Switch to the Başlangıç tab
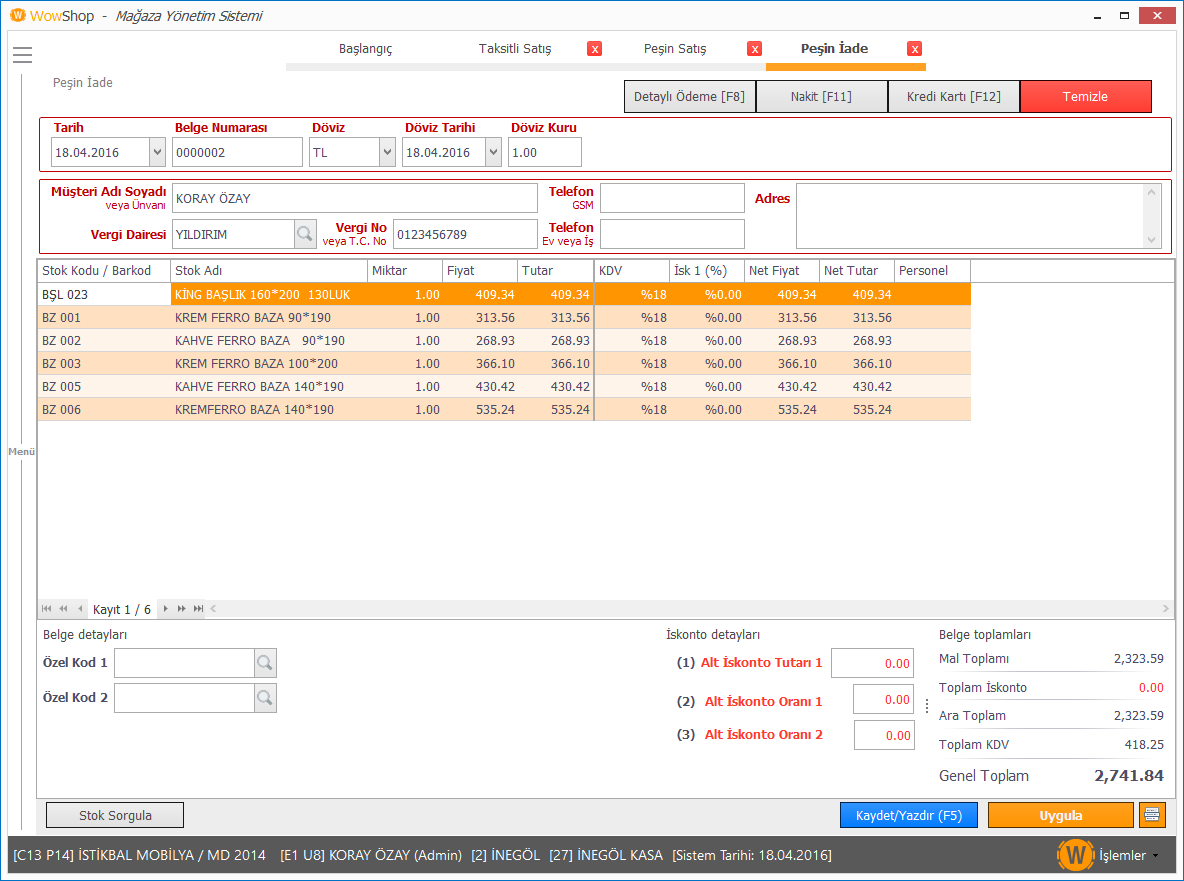Image resolution: width=1184 pixels, height=881 pixels. tap(365, 49)
